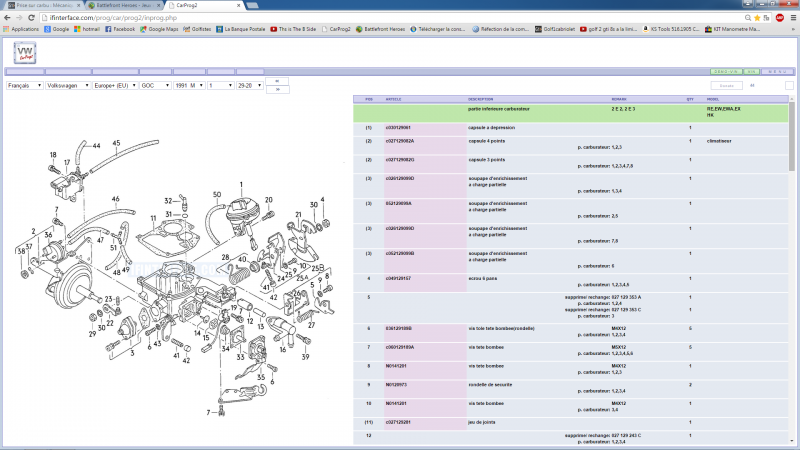This screenshot has width=800, height=450.
Task: Open the Chrome hamburger menu
Action: (x=793, y=18)
